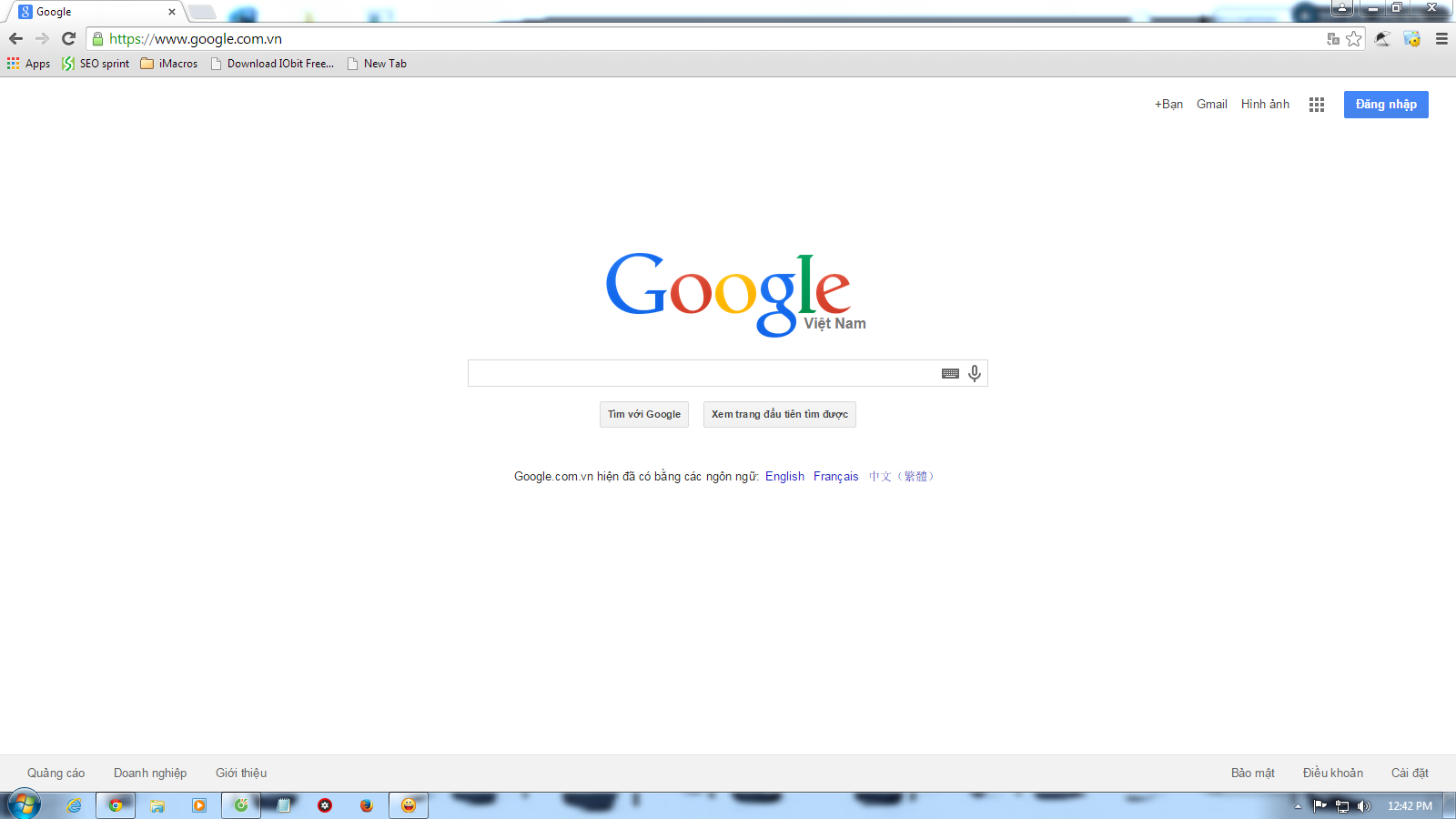The width and height of the screenshot is (1456, 819).
Task: Start voice search with the microphone
Action: point(975,373)
